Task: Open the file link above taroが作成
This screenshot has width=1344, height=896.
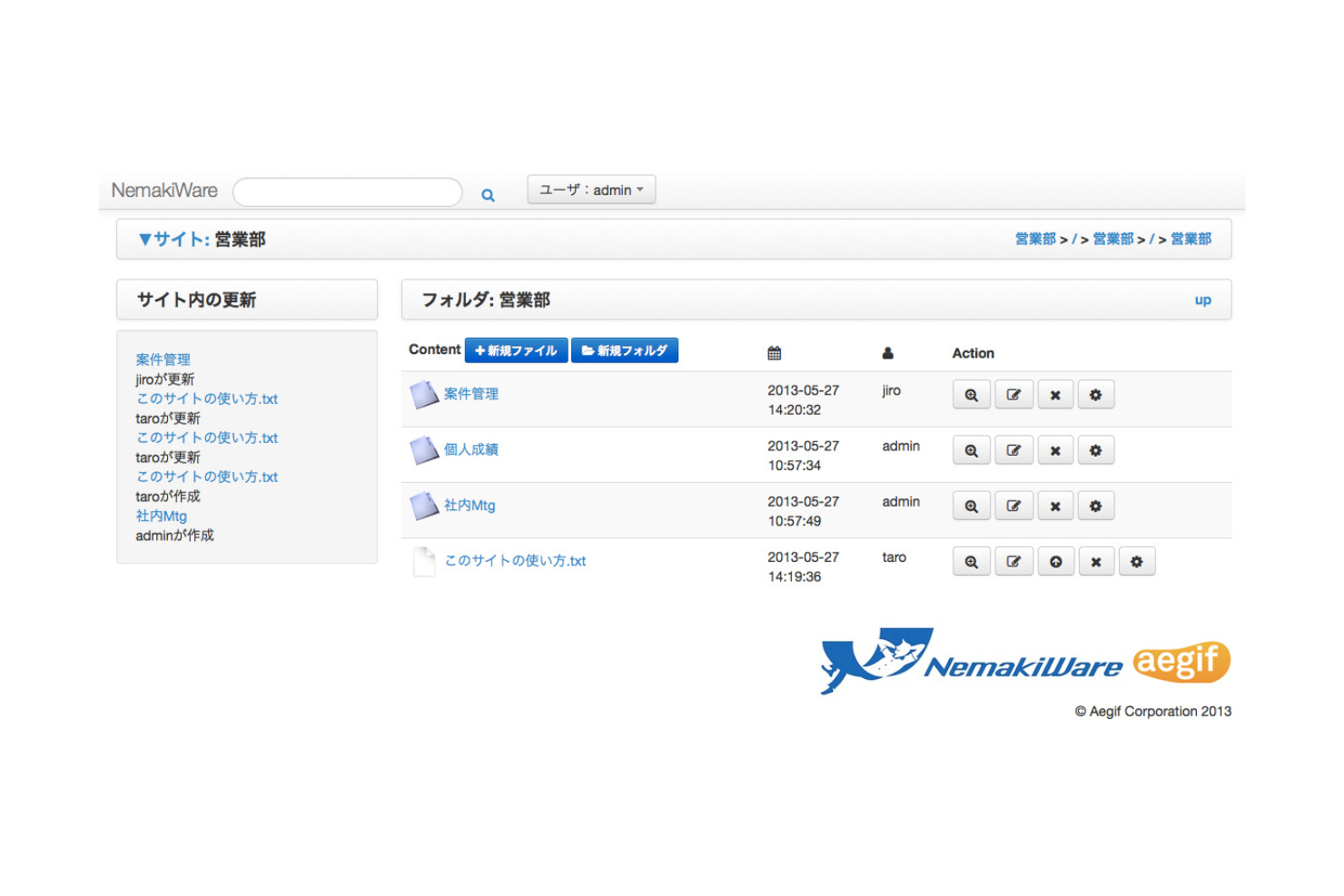Action: pyautogui.click(x=207, y=477)
